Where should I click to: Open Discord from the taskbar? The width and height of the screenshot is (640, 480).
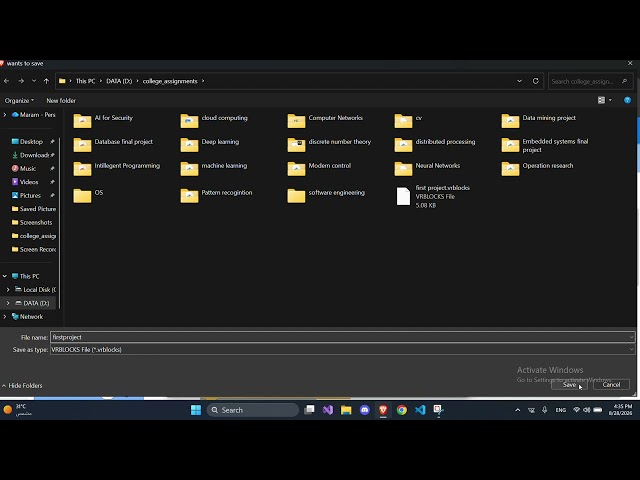tap(364, 410)
